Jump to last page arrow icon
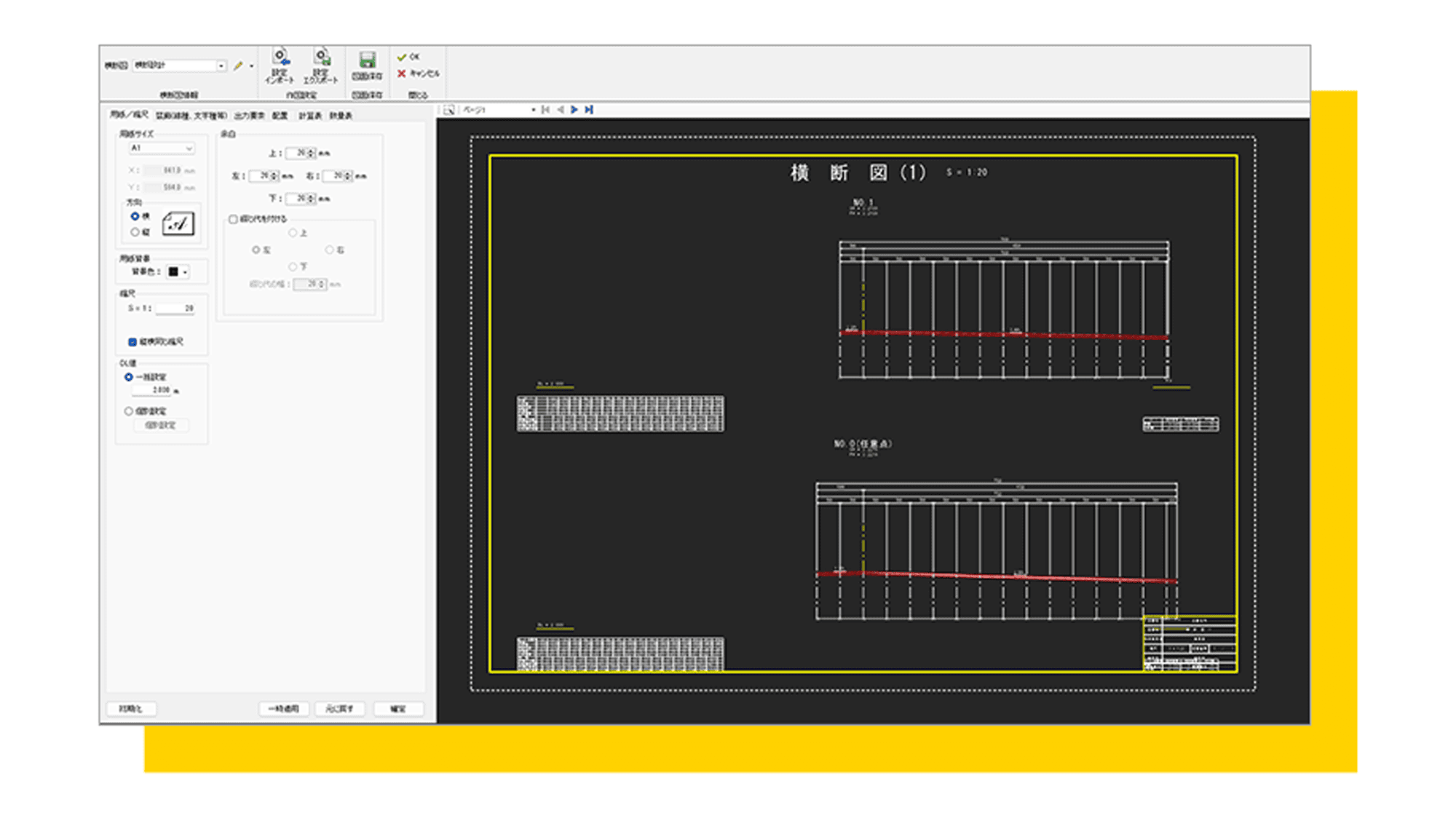This screenshot has height=818, width=1456. 589,110
